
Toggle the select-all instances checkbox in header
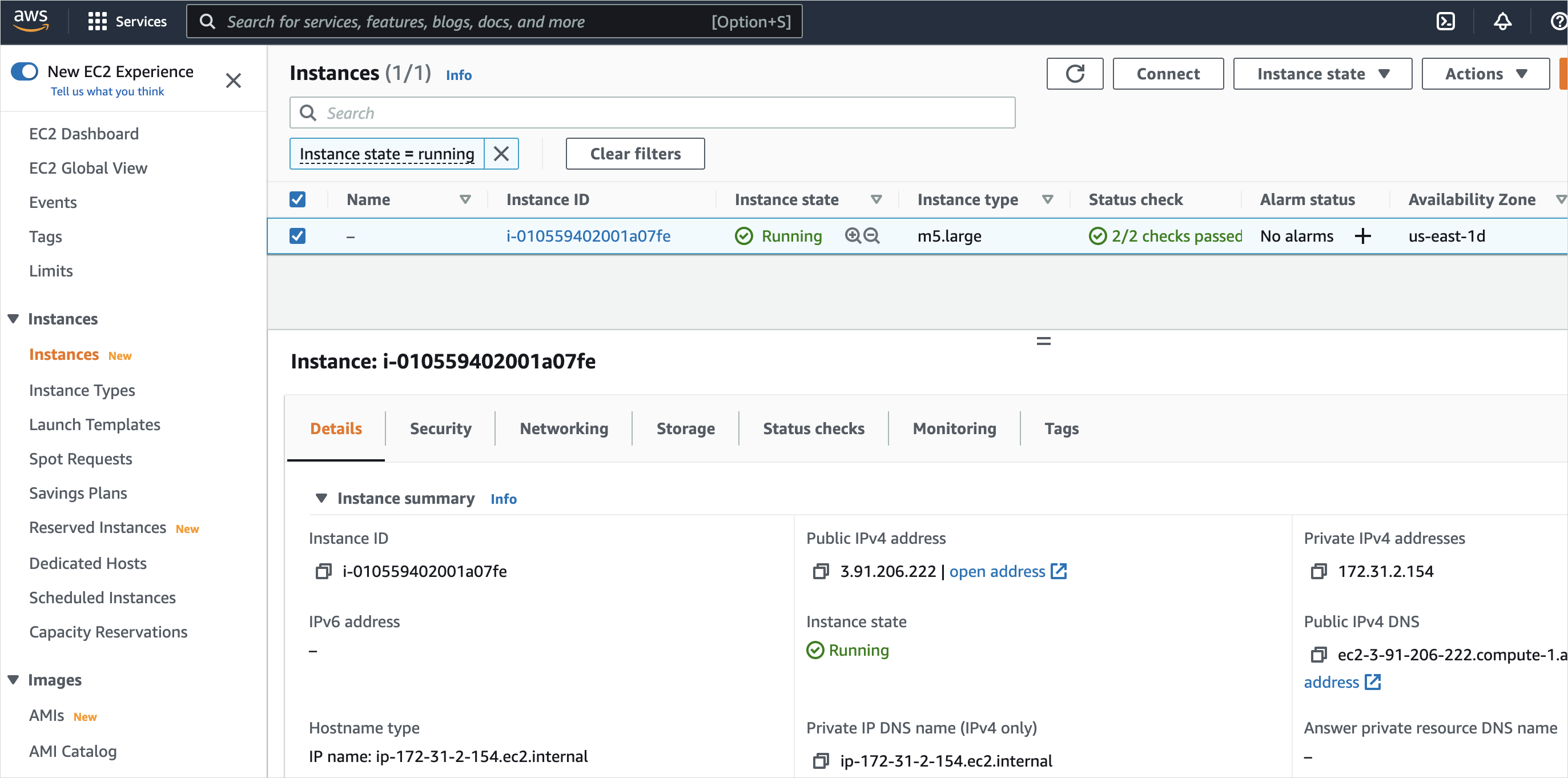(297, 199)
